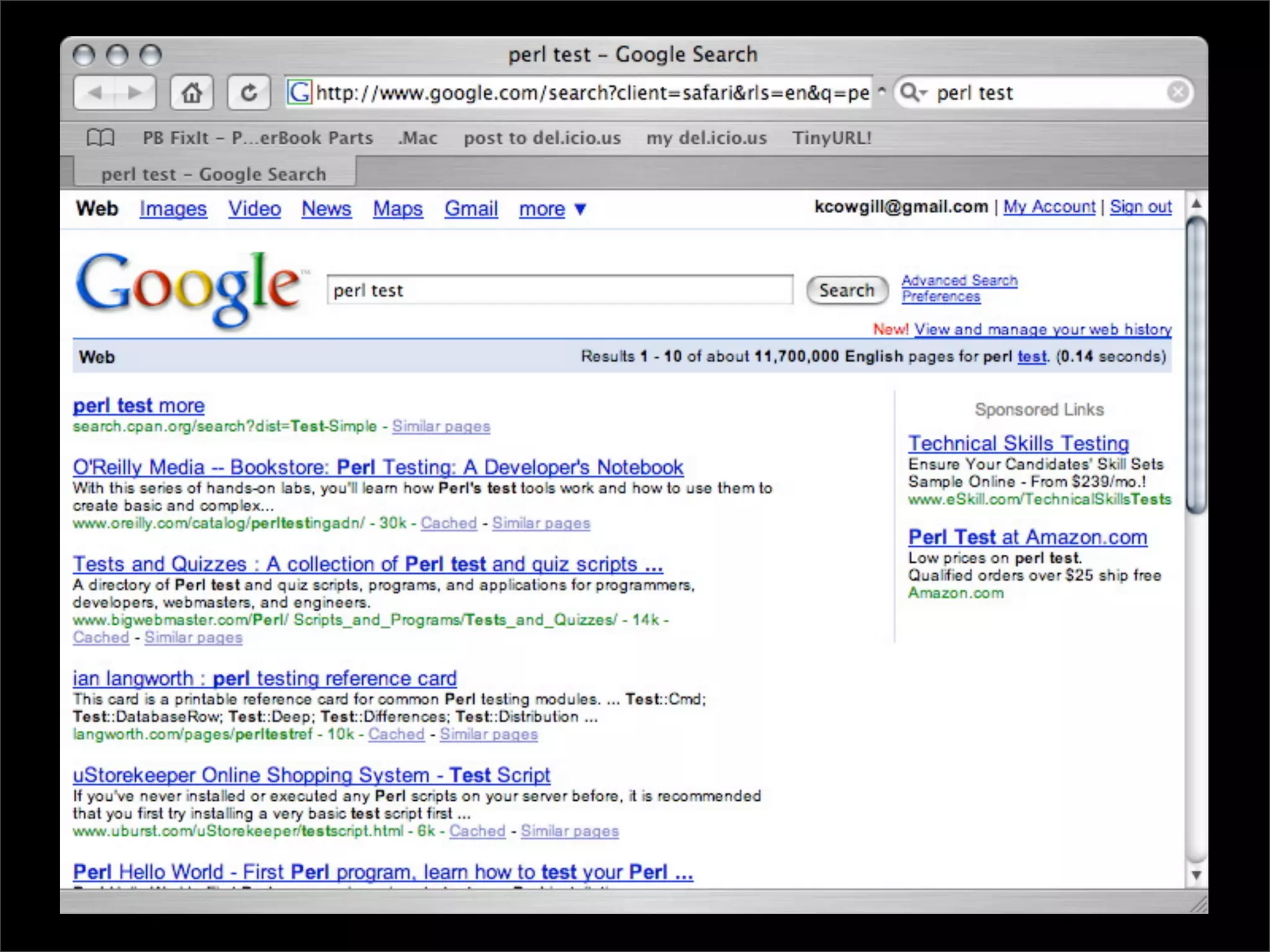Open the search magnifier dropdown menu

pyautogui.click(x=913, y=92)
